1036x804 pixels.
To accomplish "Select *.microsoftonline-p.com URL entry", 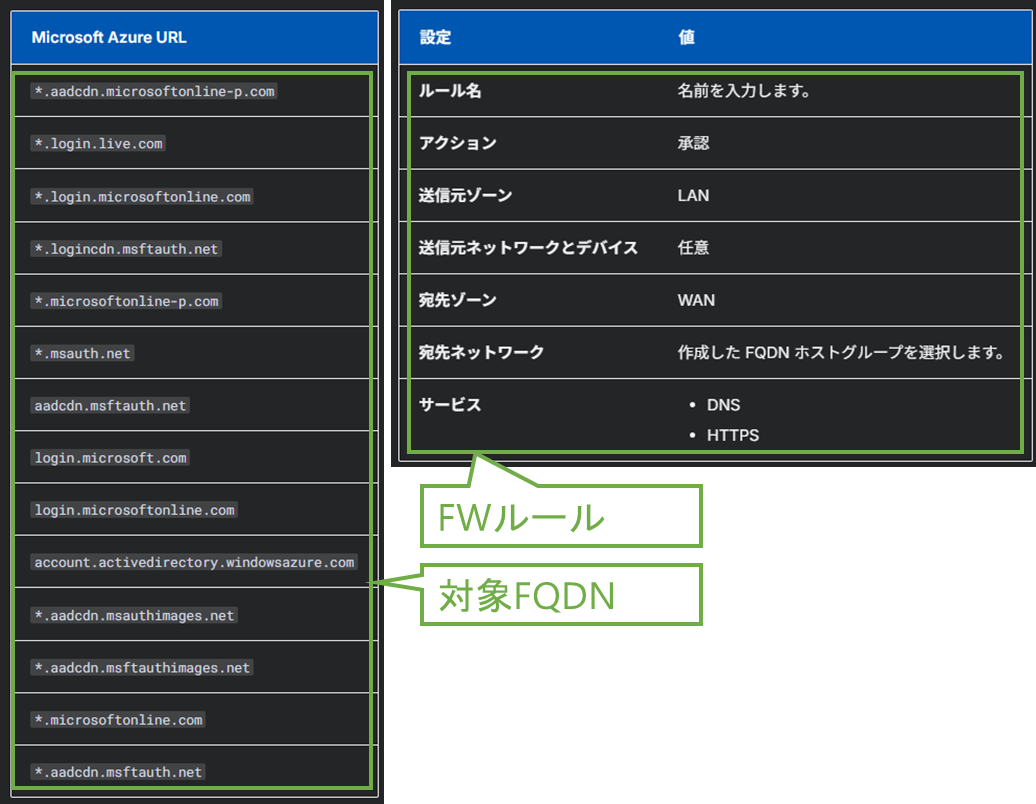I will point(126,301).
